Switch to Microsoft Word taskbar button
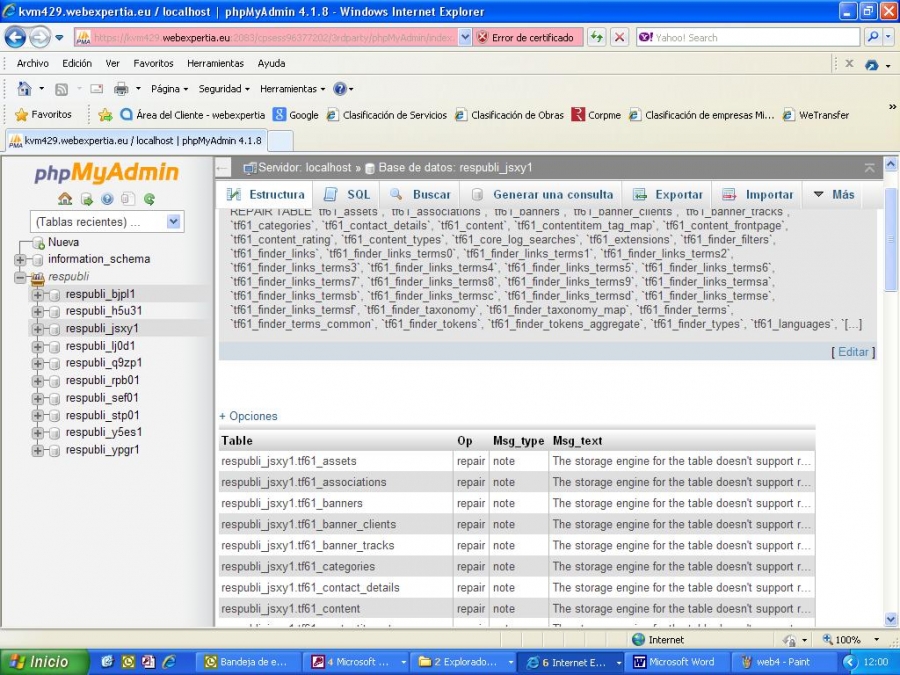Image resolution: width=900 pixels, height=675 pixels. coord(676,662)
